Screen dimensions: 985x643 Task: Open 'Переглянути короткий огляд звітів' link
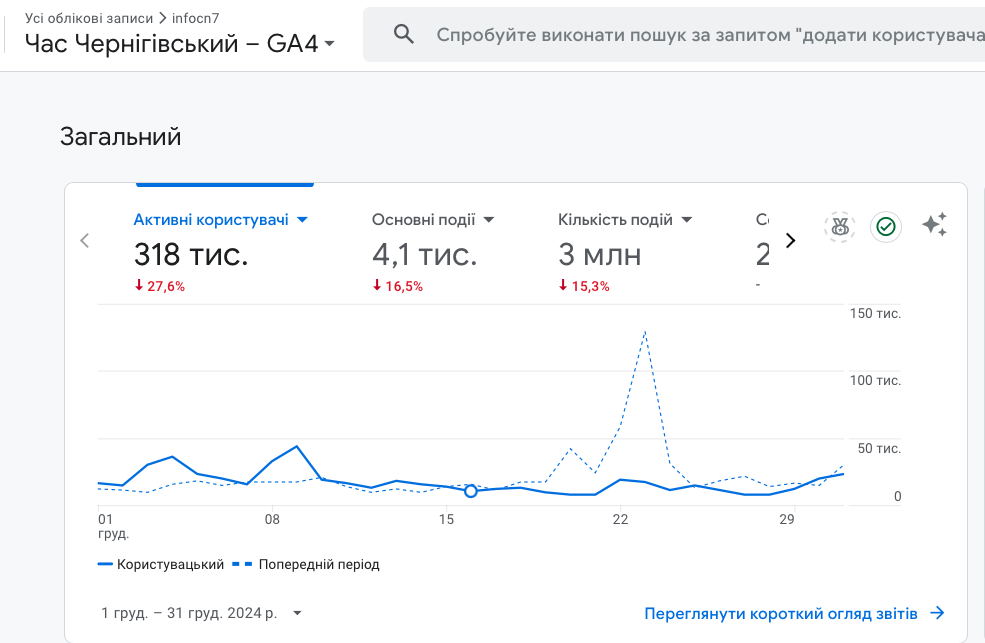point(781,613)
